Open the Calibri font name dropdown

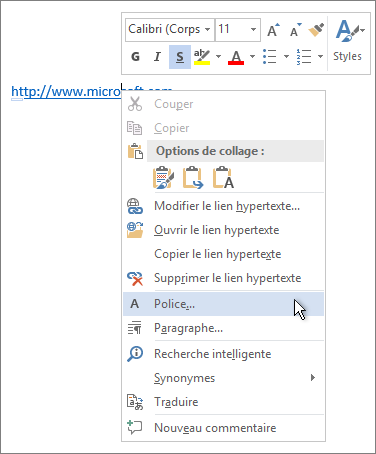click(208, 29)
